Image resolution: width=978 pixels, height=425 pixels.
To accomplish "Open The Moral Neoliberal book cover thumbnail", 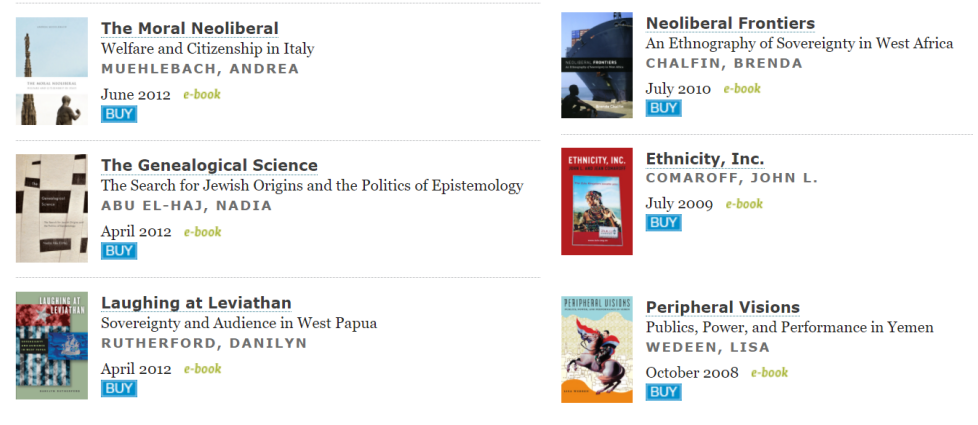I will coord(52,71).
